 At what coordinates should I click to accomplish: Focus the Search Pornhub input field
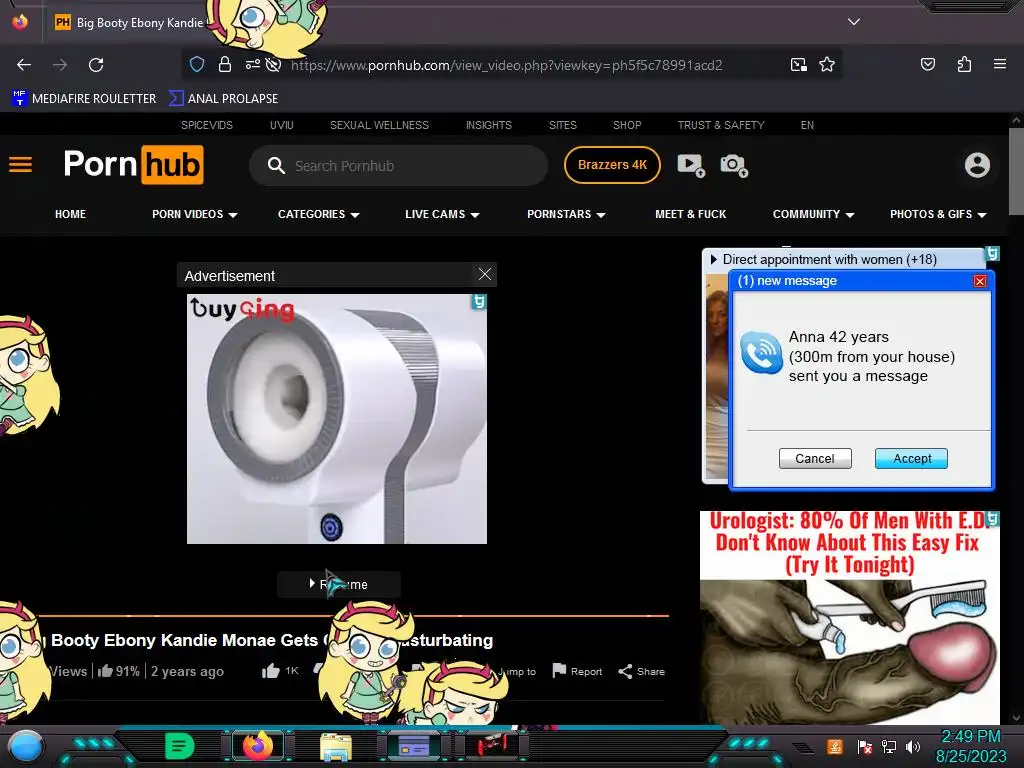coord(398,165)
